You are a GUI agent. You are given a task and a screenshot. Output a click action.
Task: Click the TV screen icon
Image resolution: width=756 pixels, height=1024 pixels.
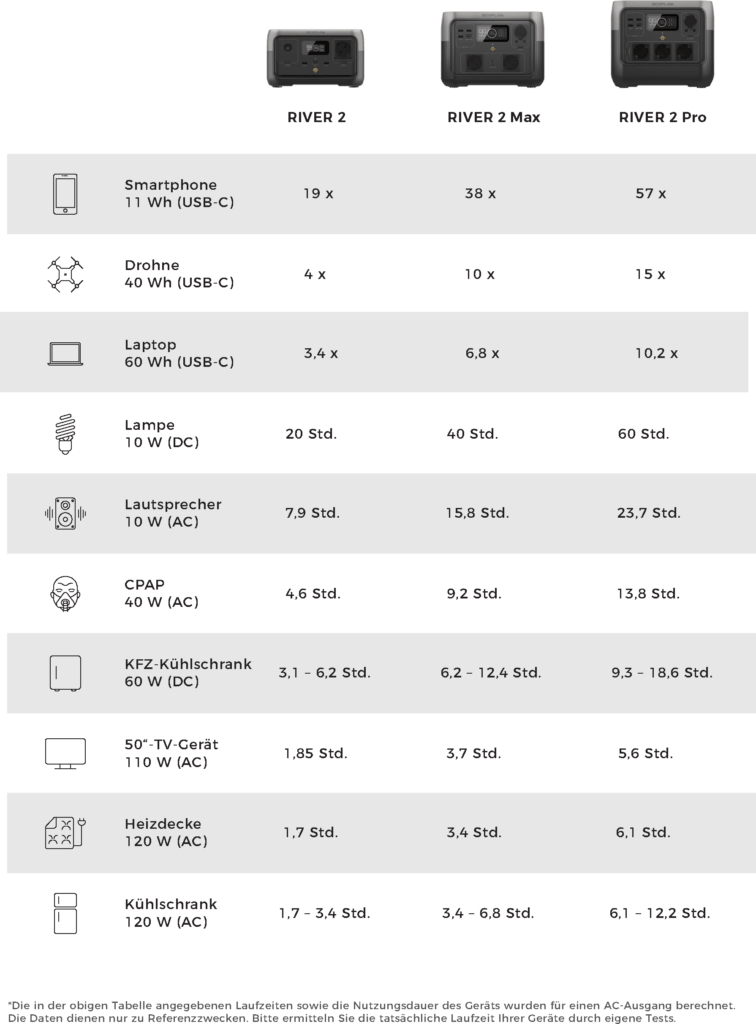point(65,754)
